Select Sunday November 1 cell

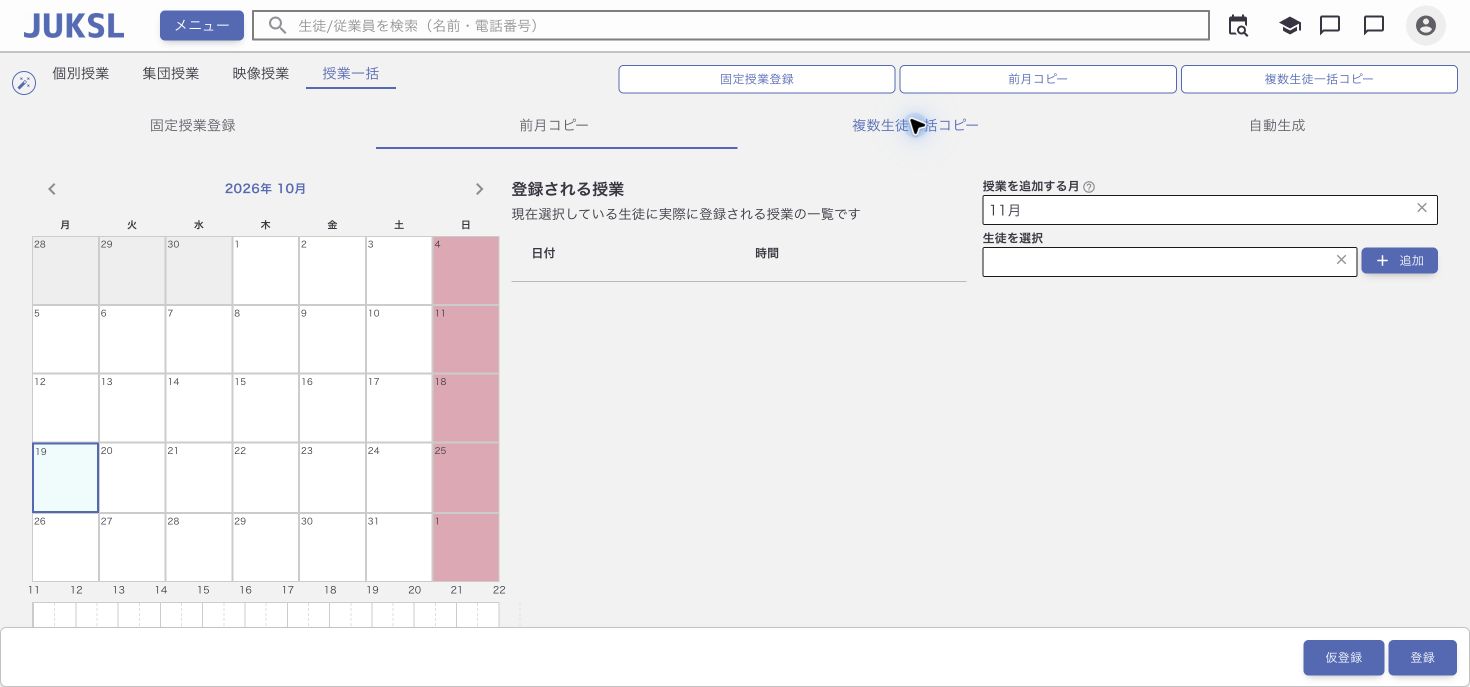(466, 547)
